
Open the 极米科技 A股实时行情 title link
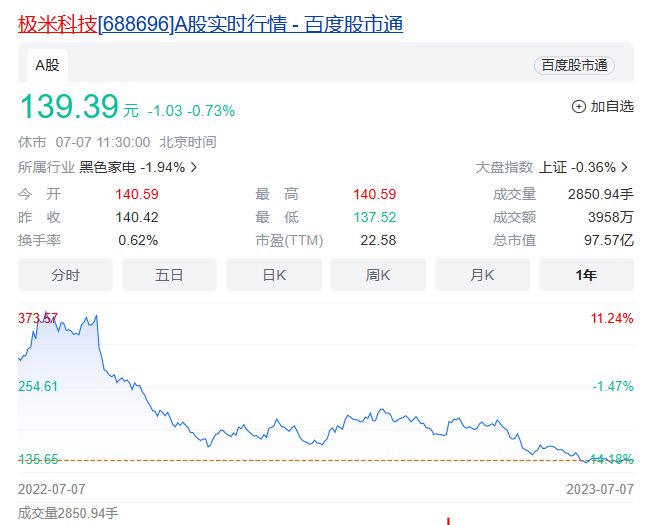pos(210,24)
